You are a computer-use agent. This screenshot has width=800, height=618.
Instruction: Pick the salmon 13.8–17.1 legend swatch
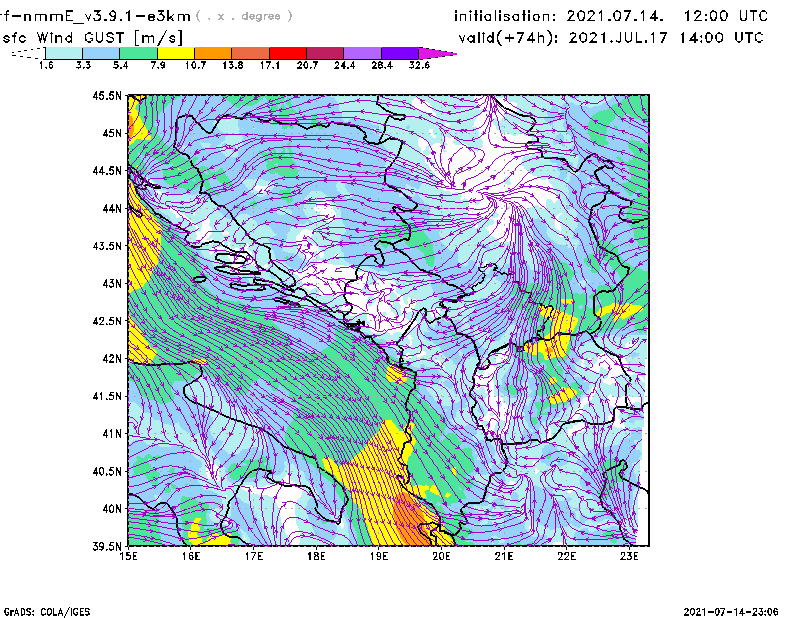(250, 53)
